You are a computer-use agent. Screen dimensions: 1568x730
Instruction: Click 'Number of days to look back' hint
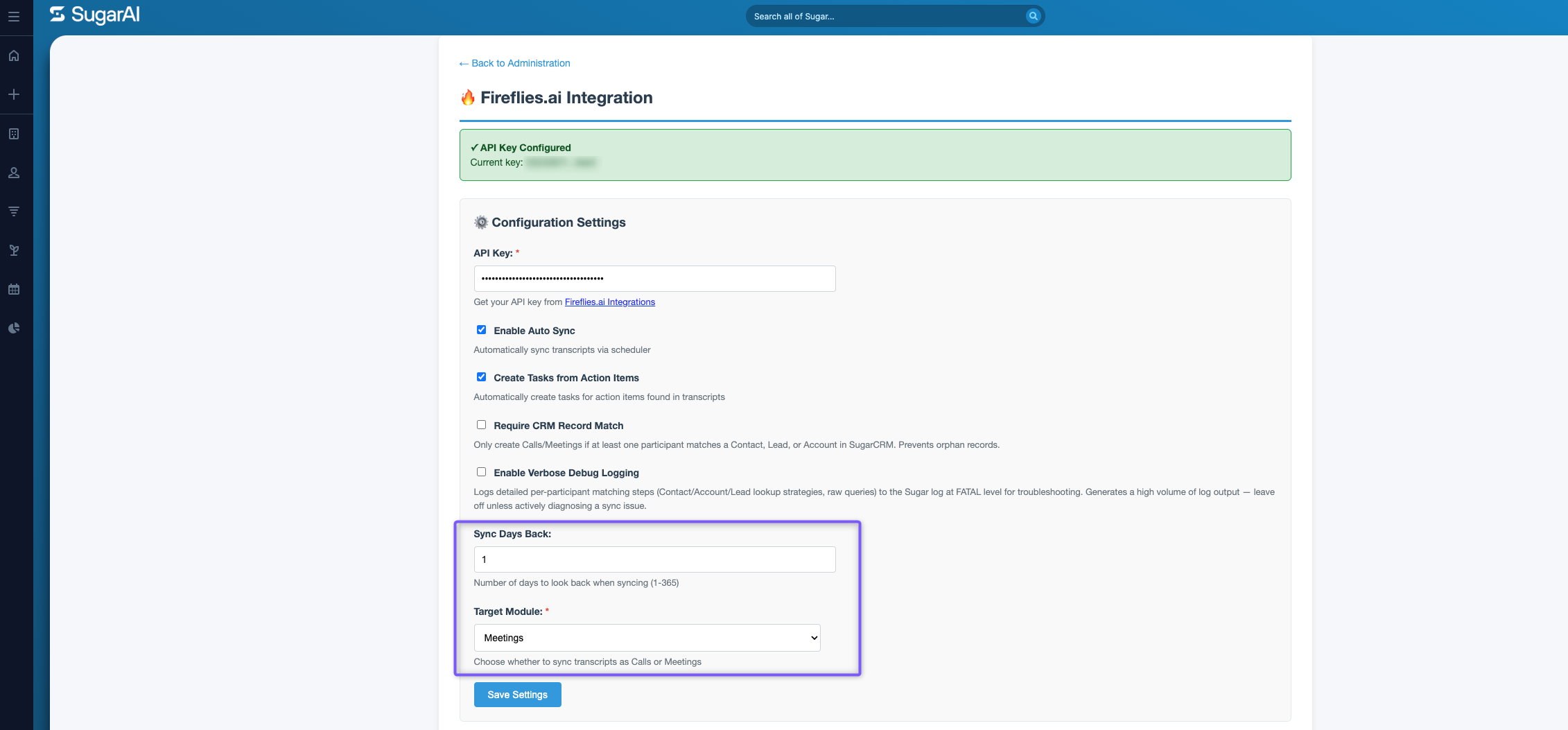tap(576, 583)
